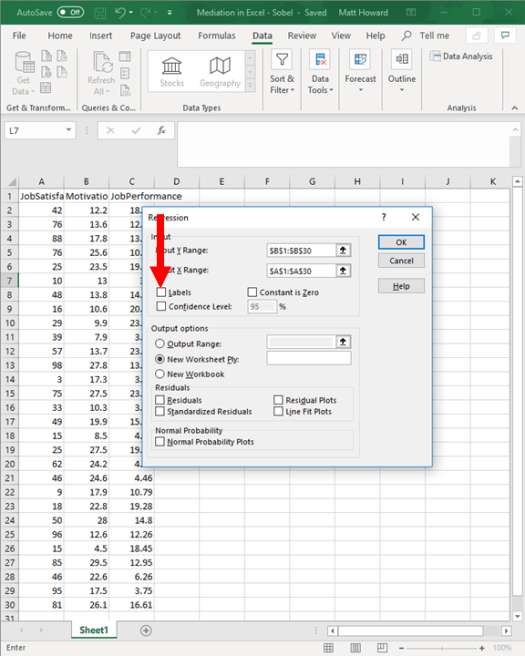Select the Geography data type
This screenshot has width=525, height=656.
coord(220,72)
